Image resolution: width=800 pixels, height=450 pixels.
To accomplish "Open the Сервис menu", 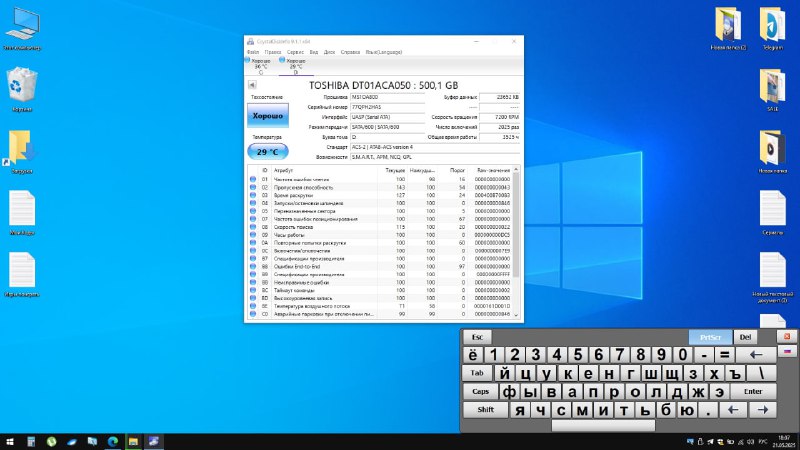I will point(295,52).
